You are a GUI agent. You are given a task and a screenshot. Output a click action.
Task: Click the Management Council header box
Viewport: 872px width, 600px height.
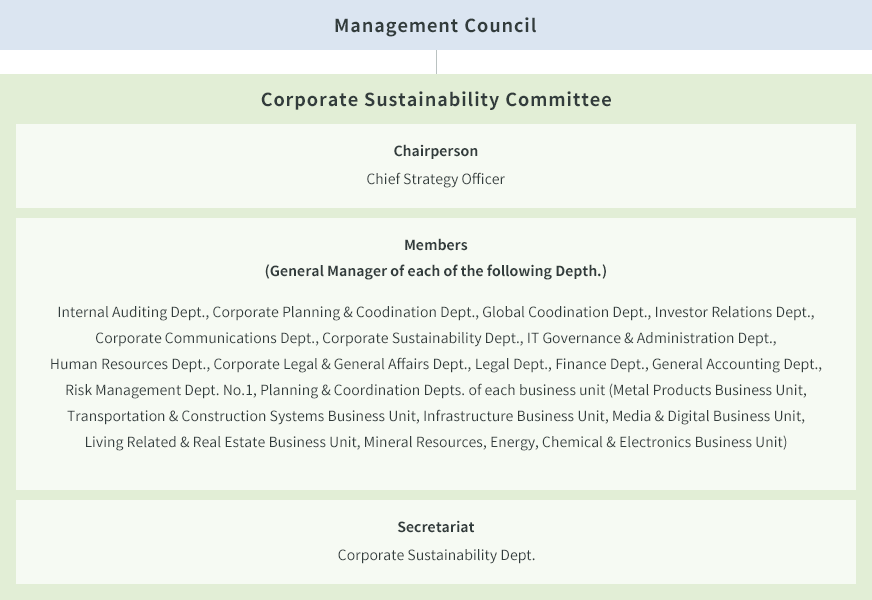coord(436,25)
